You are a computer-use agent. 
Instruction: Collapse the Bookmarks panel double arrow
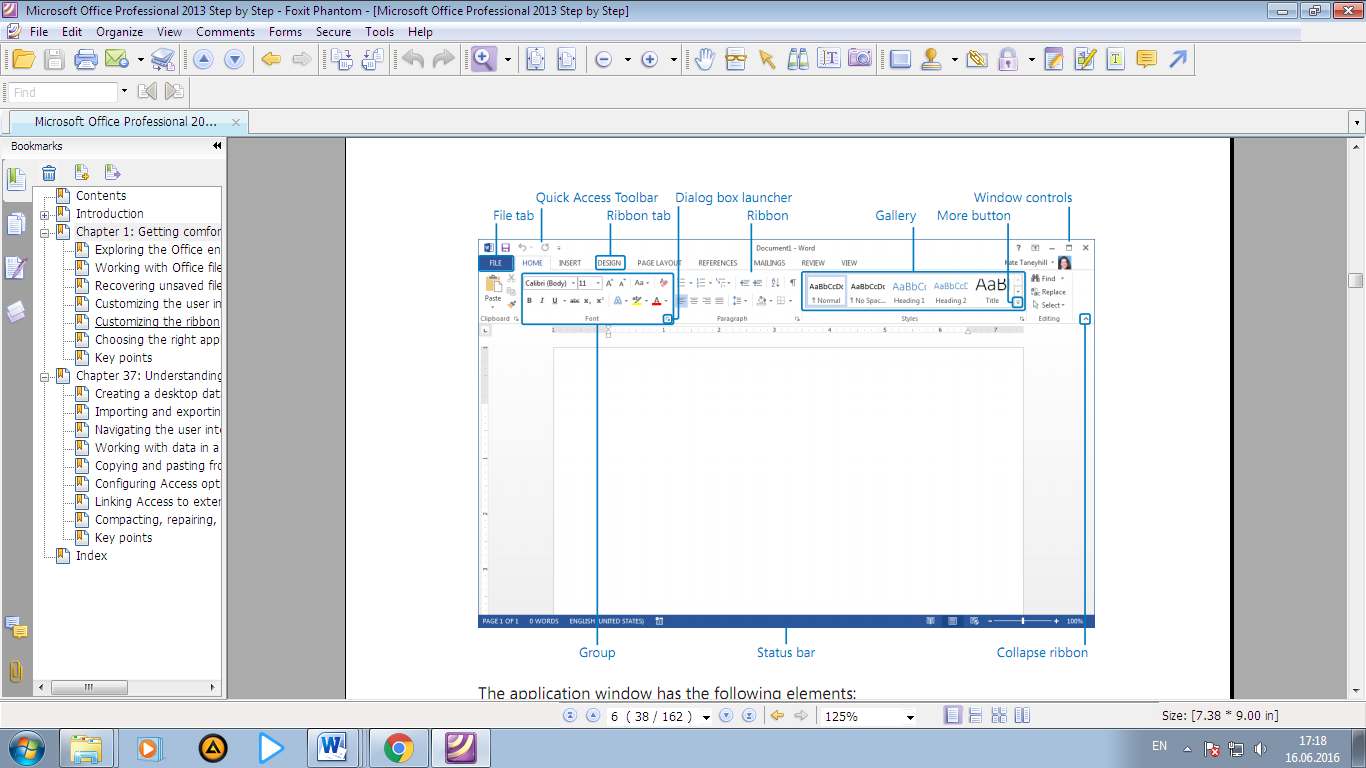tap(217, 146)
